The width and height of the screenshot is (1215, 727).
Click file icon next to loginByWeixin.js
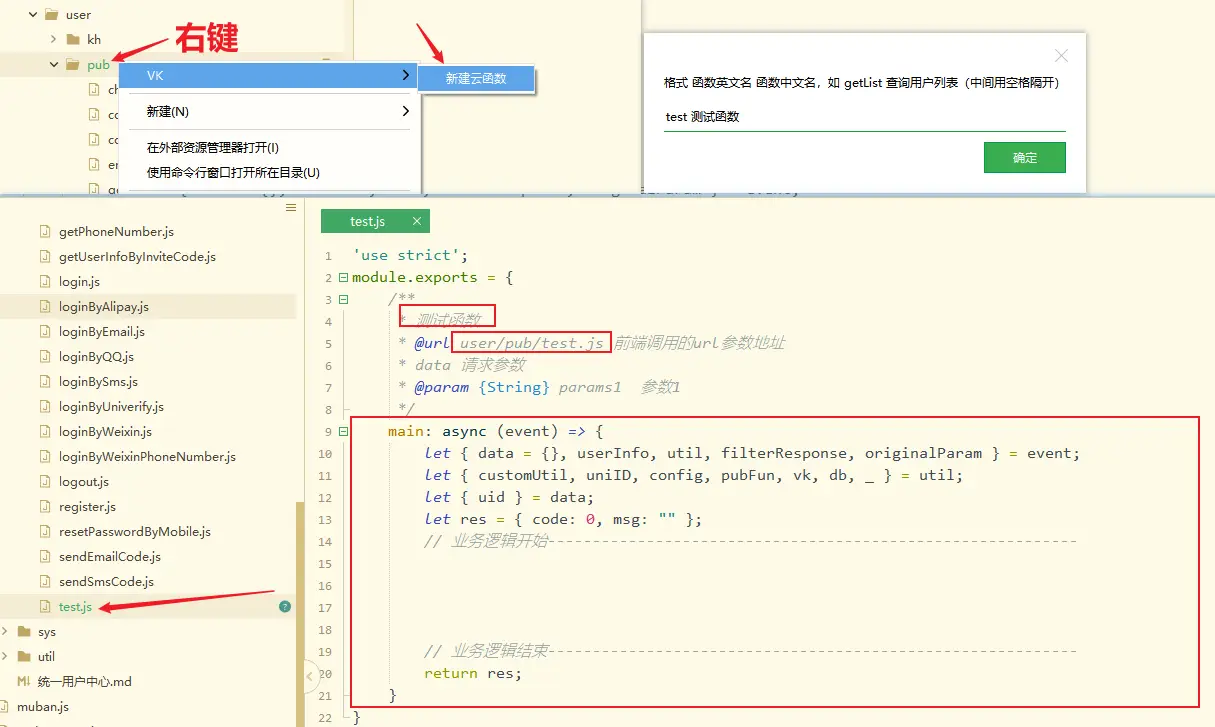pyautogui.click(x=44, y=432)
